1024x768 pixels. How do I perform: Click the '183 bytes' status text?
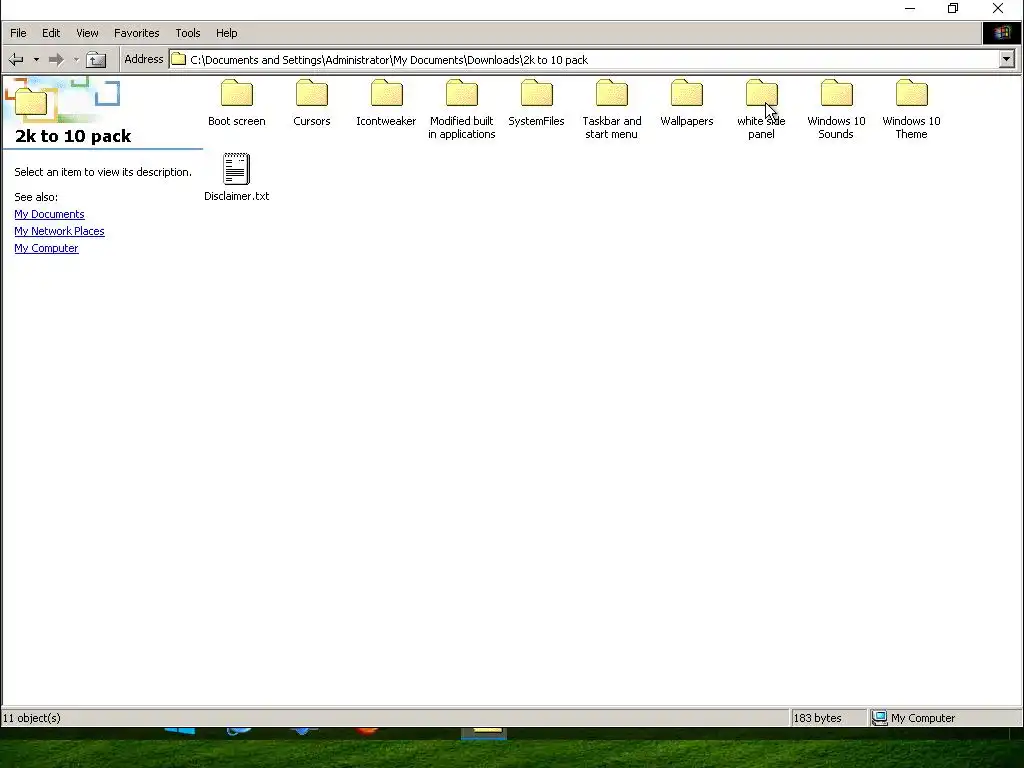tap(817, 718)
